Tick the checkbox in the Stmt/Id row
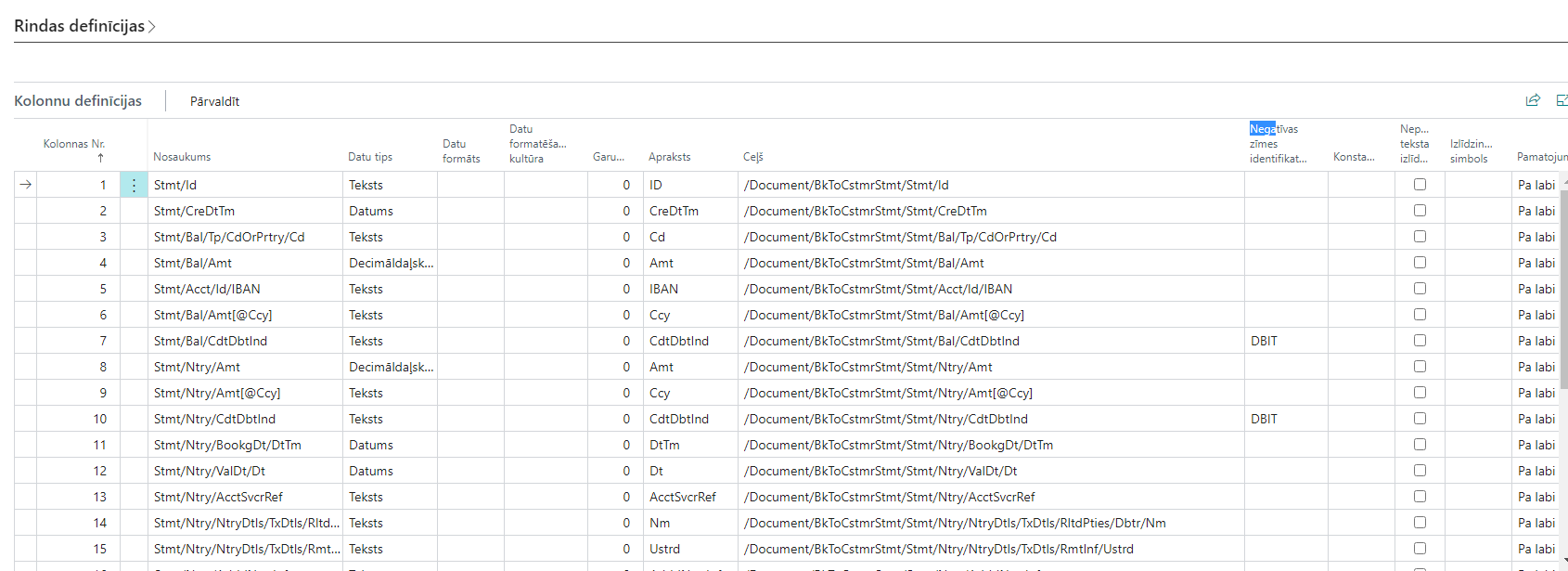 tap(1420, 185)
